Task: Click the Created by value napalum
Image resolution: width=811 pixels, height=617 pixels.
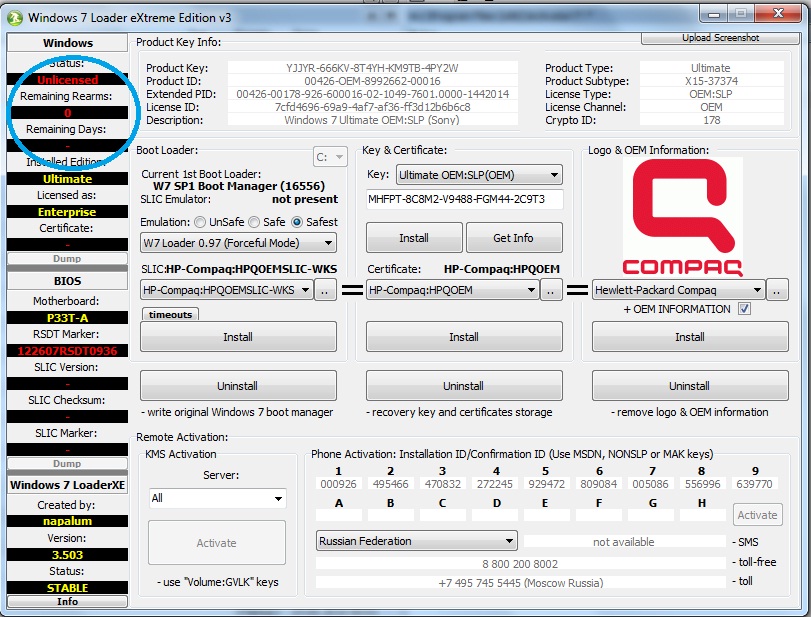Action: tap(67, 521)
